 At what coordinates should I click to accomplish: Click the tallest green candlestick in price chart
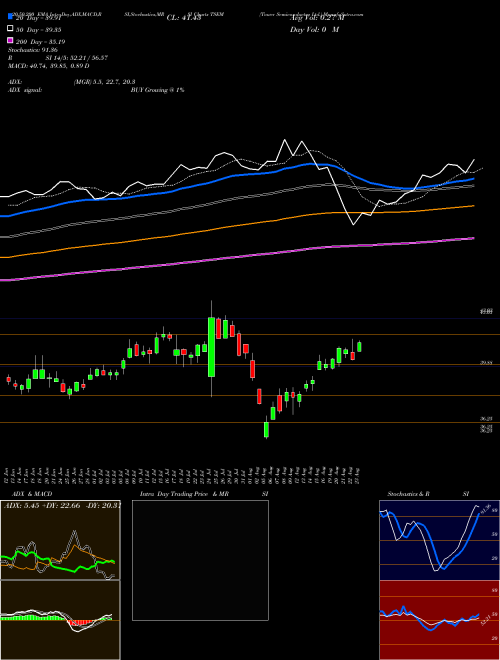tap(211, 347)
